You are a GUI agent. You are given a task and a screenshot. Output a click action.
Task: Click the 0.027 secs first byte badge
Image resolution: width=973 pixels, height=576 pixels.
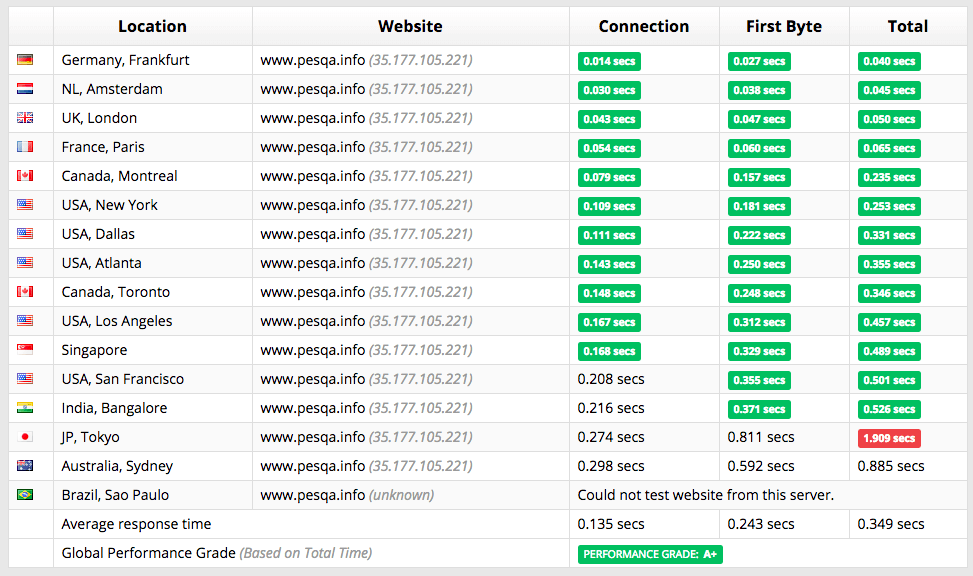pyautogui.click(x=759, y=61)
